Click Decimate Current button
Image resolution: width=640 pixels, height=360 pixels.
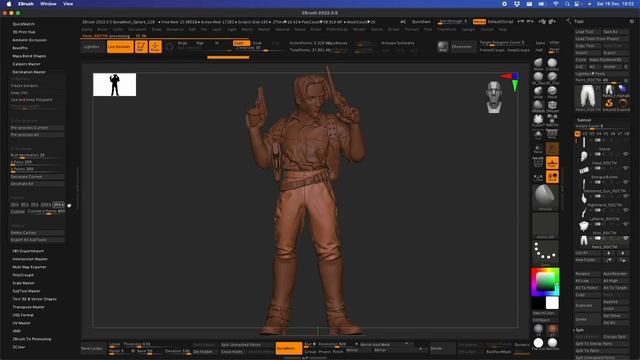point(36,177)
